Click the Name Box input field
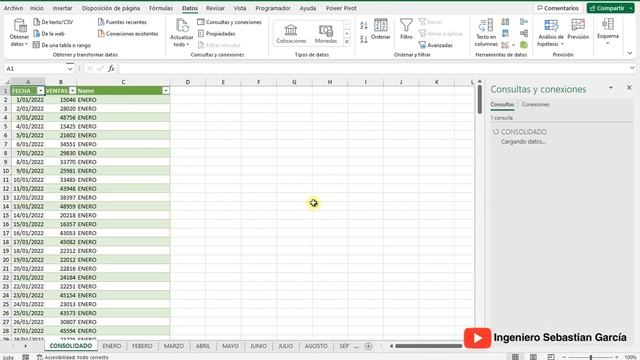 pyautogui.click(x=35, y=69)
